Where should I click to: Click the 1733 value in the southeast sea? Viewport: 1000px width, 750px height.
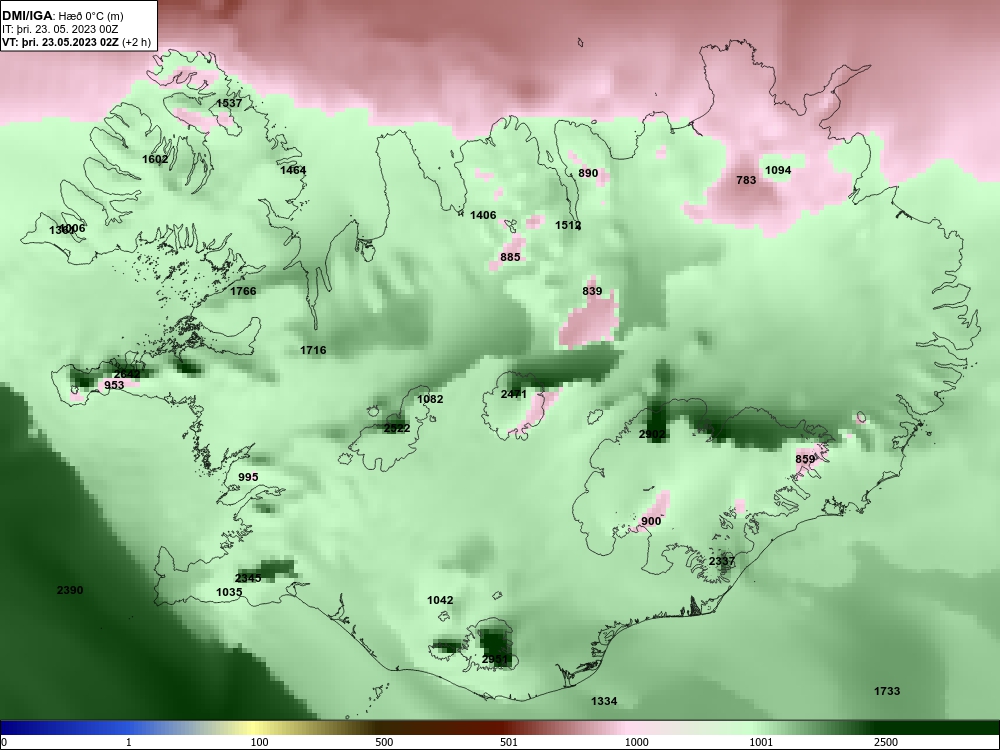(886, 691)
